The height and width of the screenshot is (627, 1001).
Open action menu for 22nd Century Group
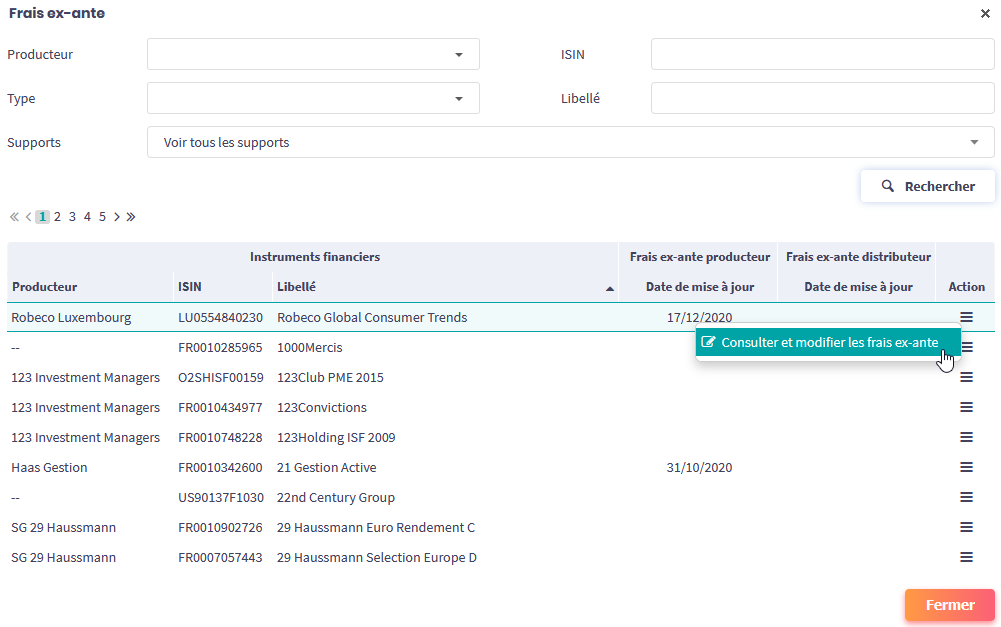966,498
